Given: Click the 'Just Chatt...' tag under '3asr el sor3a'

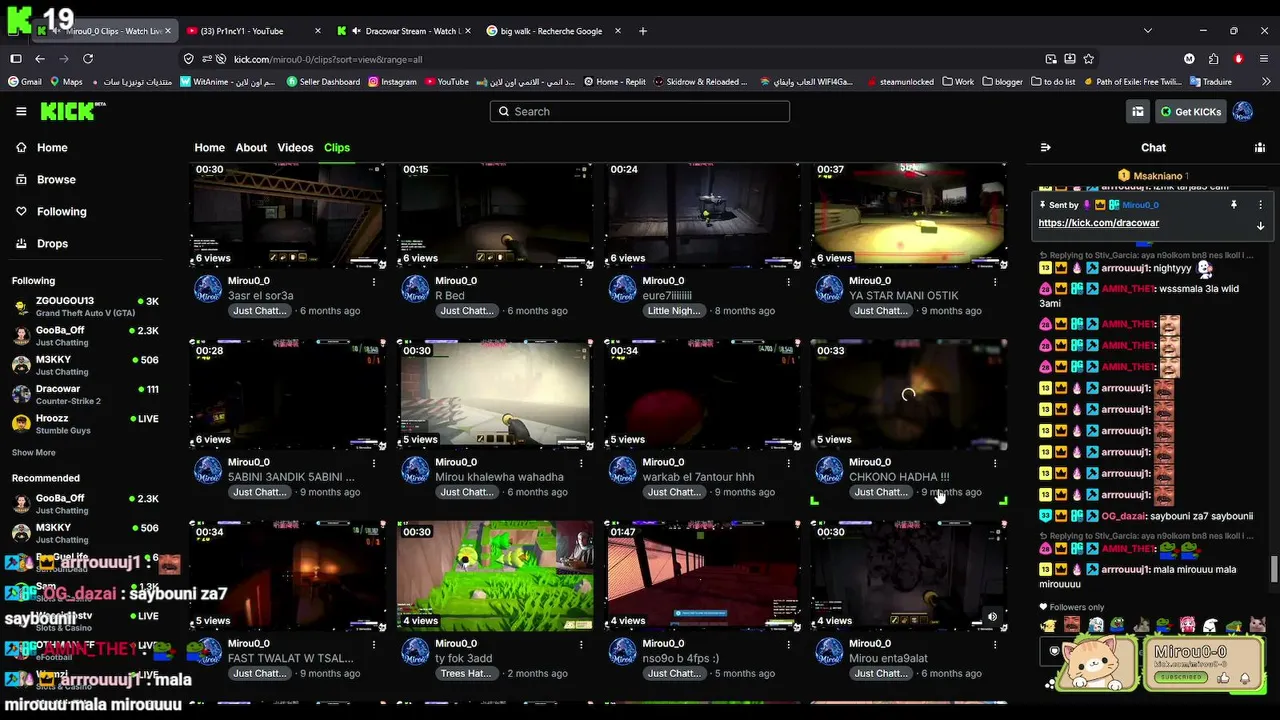Looking at the screenshot, I should tap(260, 311).
